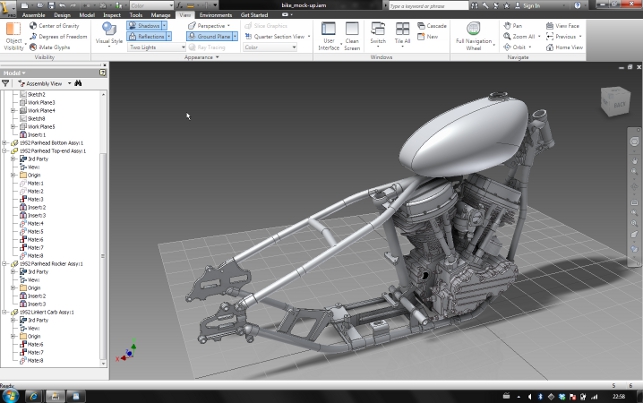Open the User Interface options
Screen dimensions: 643x403
tap(328, 30)
